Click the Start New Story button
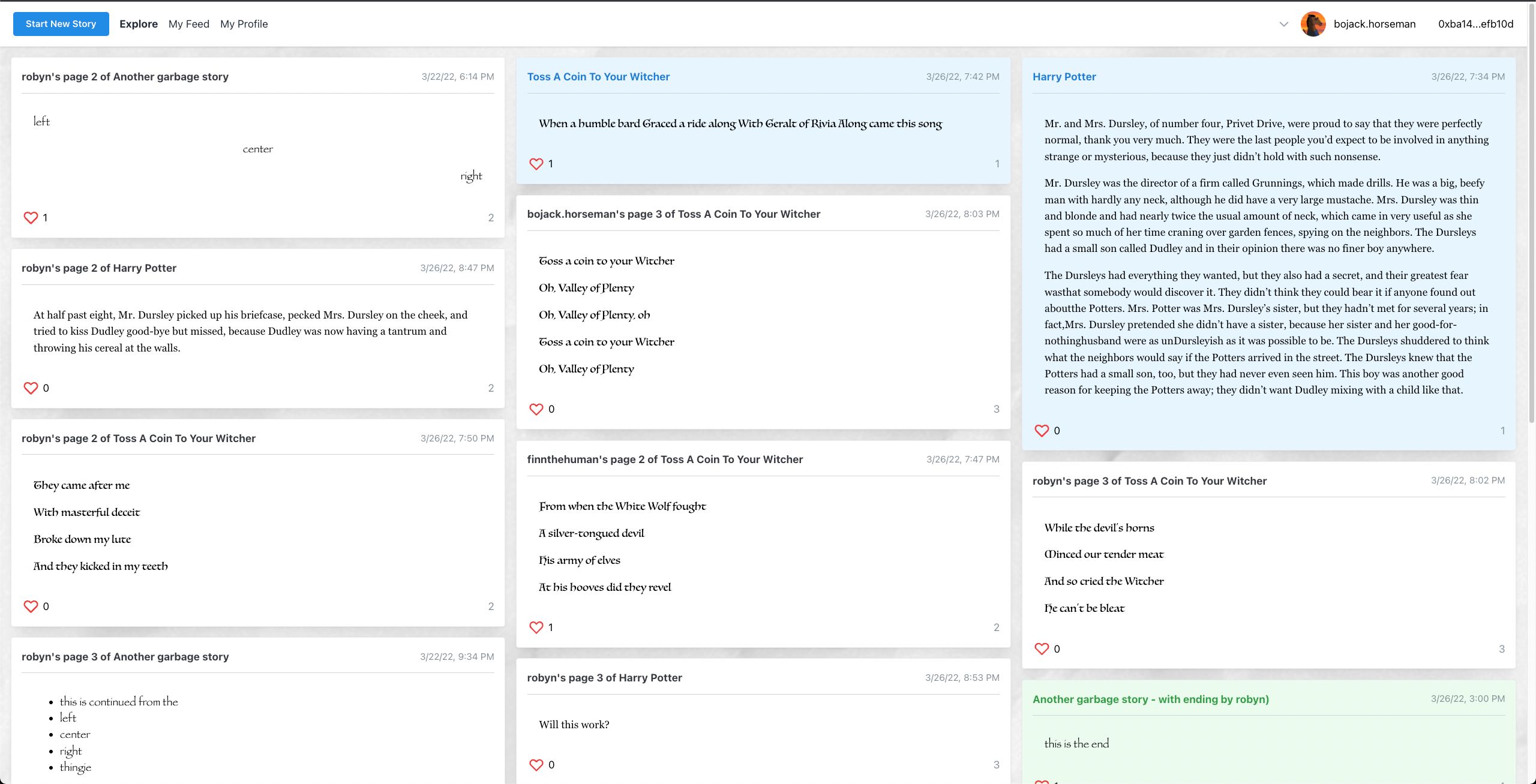 (61, 24)
